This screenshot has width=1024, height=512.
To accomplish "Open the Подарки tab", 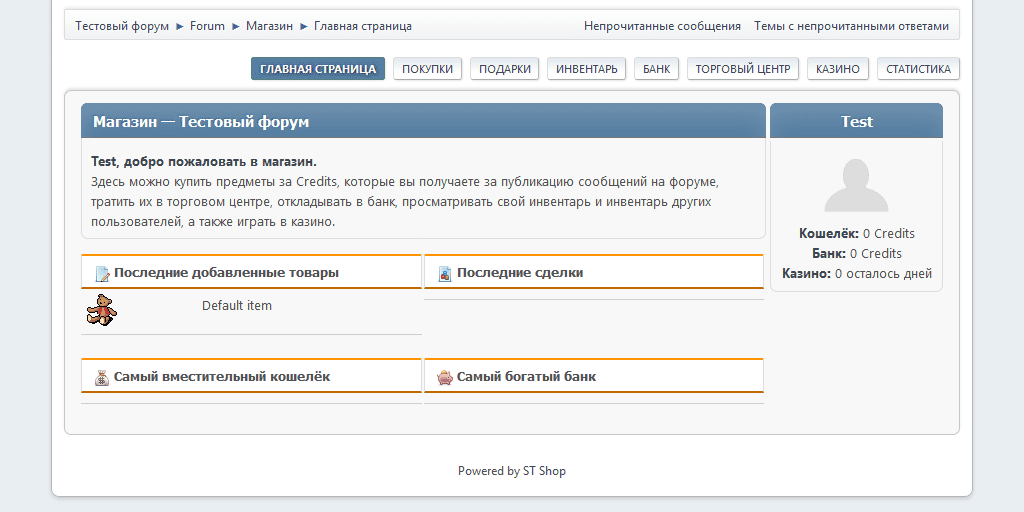I will coord(505,69).
